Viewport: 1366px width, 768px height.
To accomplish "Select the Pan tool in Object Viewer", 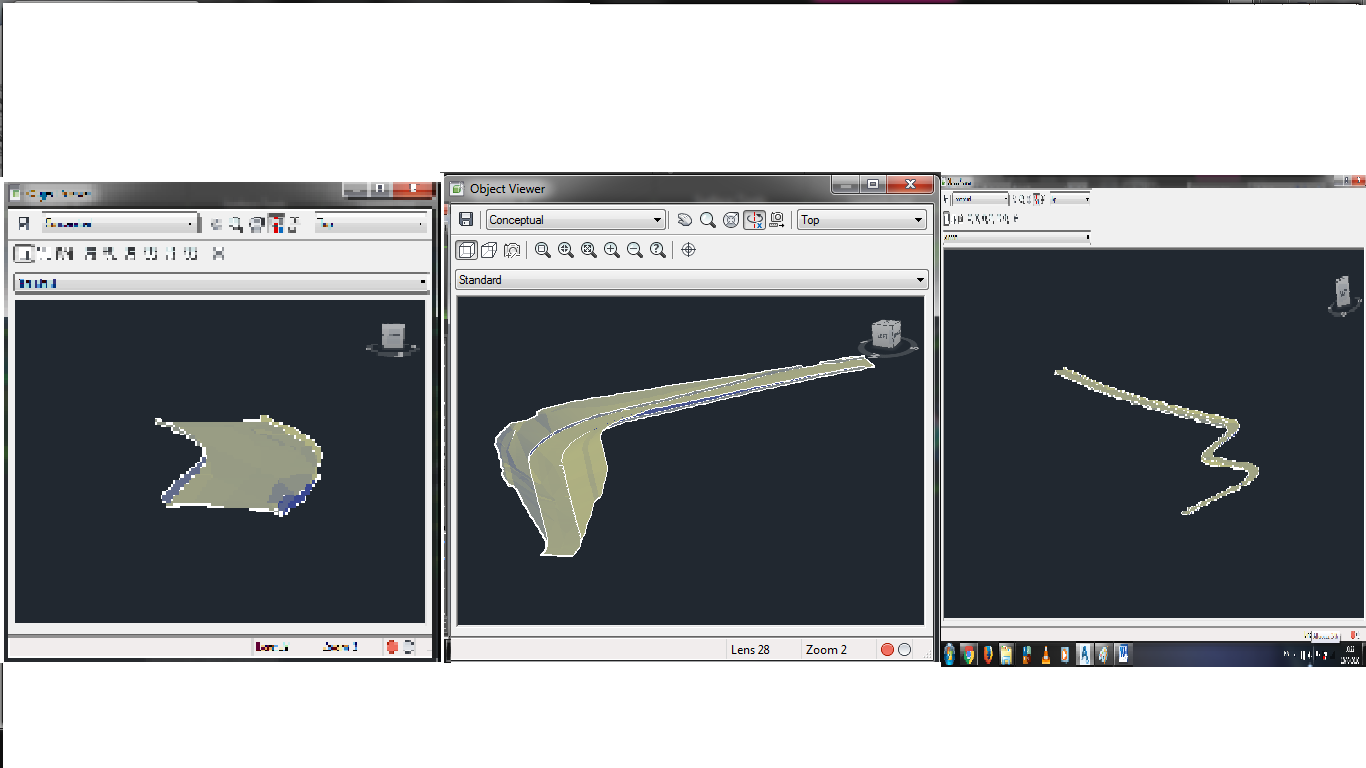I will [x=684, y=219].
